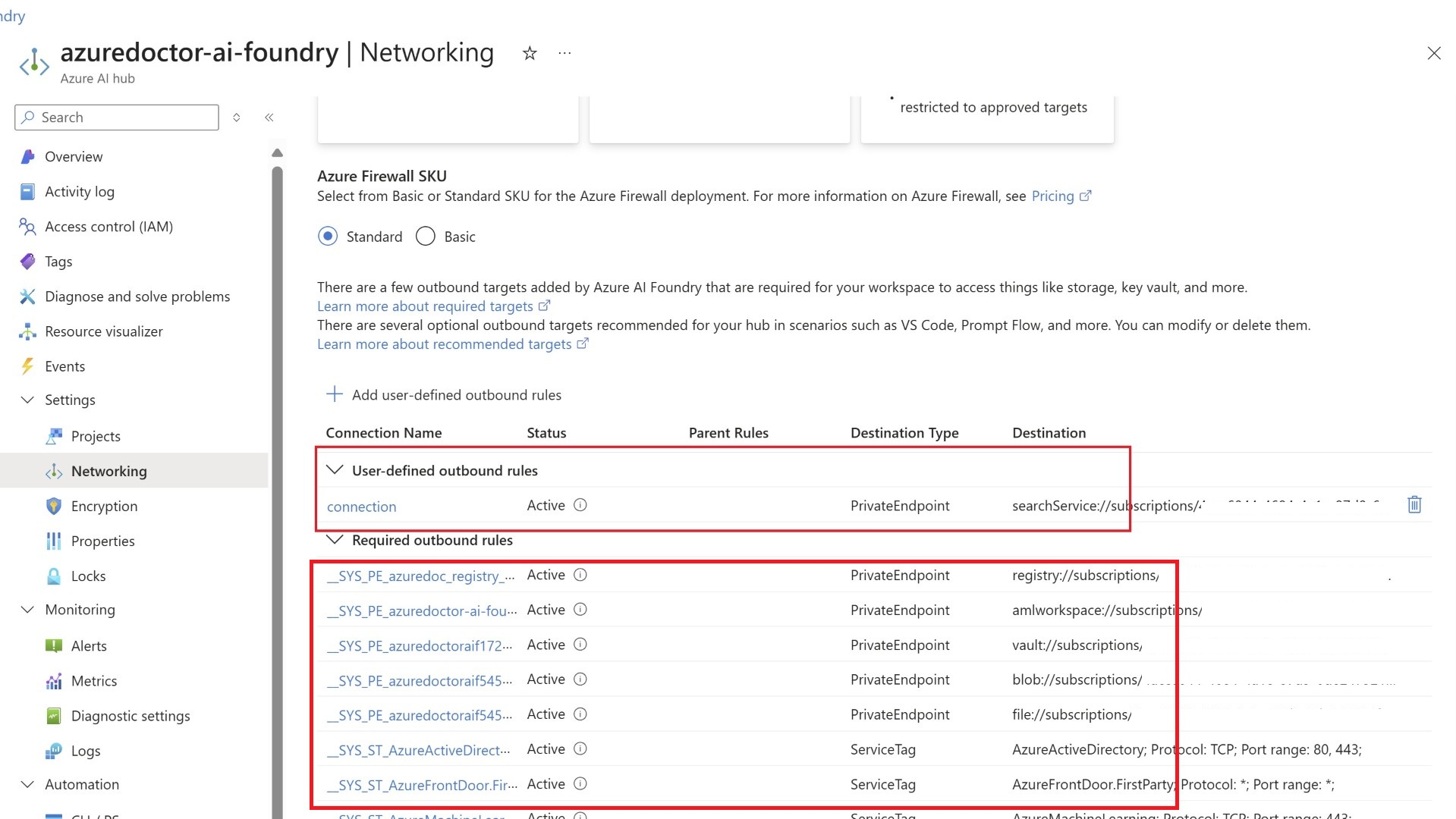The width and height of the screenshot is (1456, 819).
Task: Click the Diagnostic settings icon
Action: coord(54,716)
